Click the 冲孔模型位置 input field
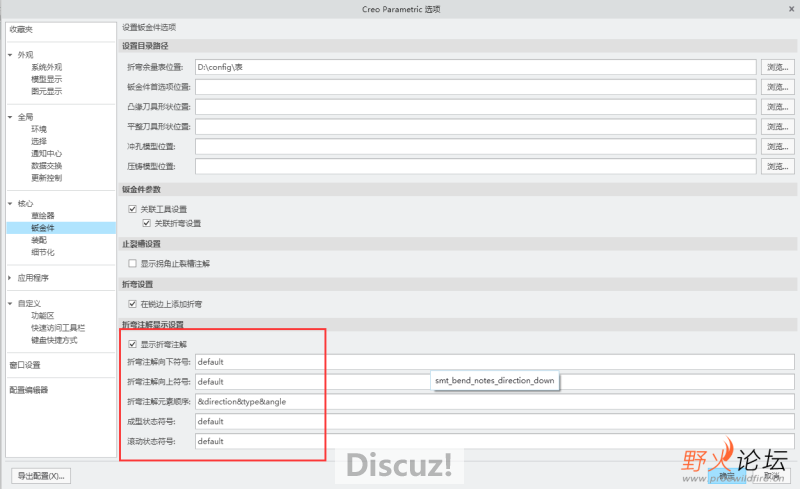800x489 pixels. [476, 146]
